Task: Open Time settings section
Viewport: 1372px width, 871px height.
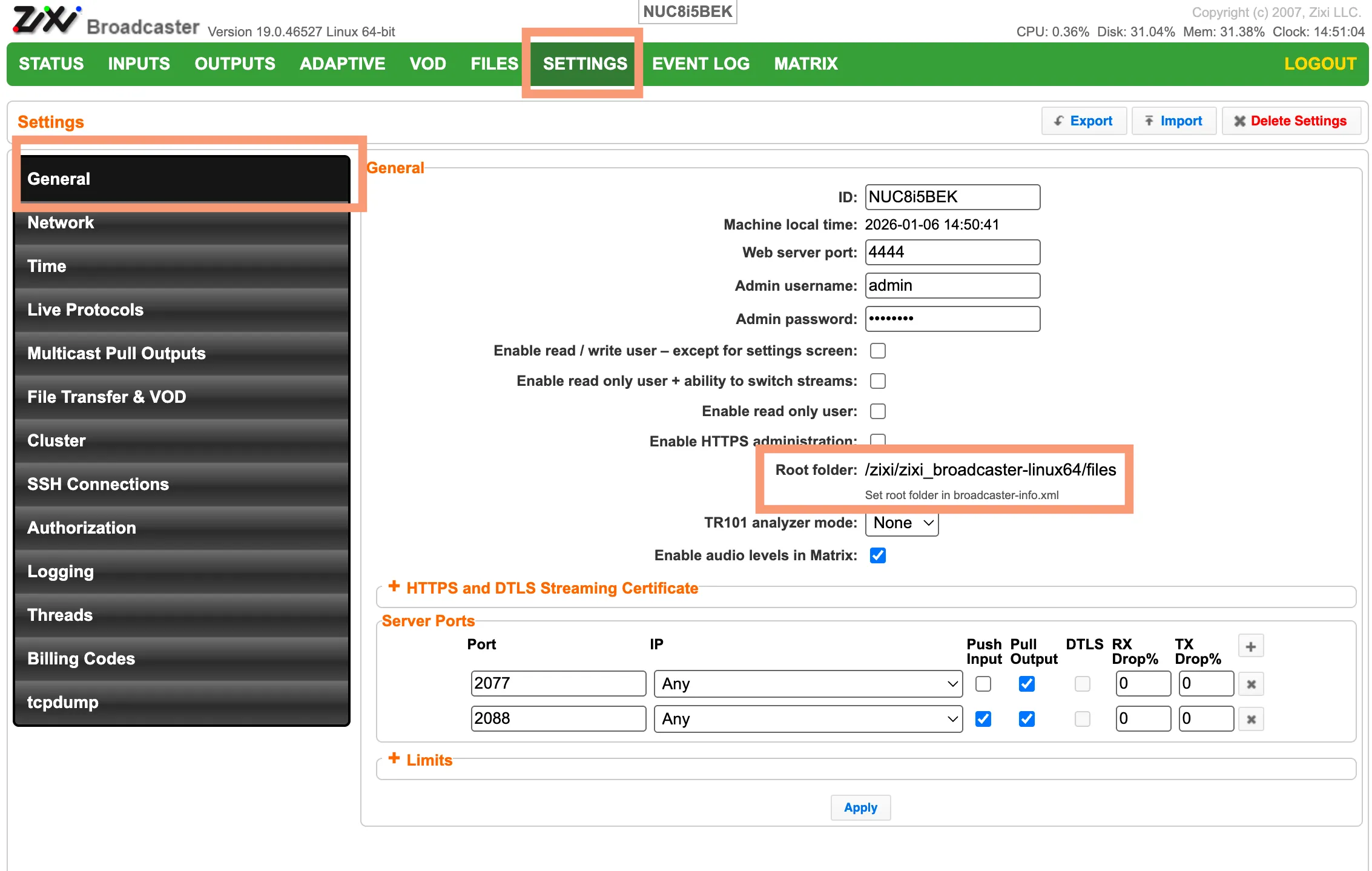Action: (x=182, y=267)
